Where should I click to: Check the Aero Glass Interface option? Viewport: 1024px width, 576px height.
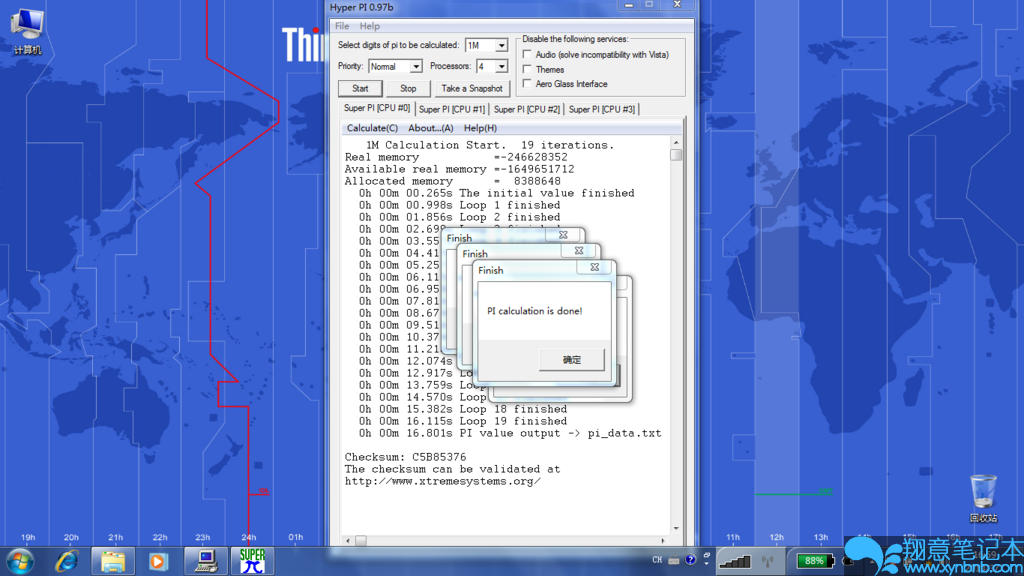coord(528,84)
